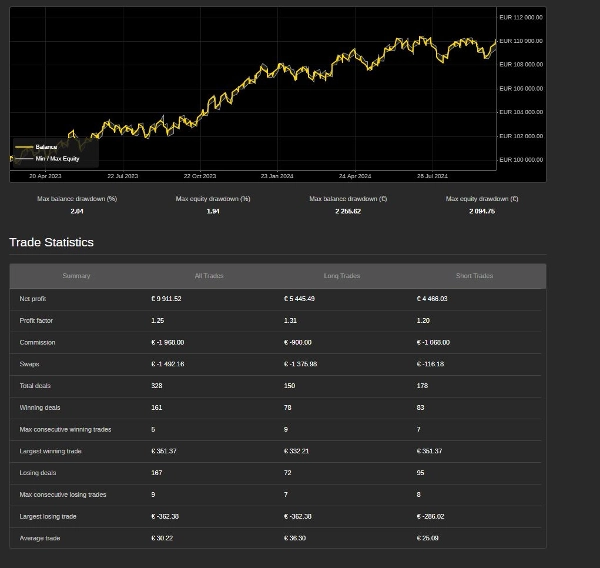Click the Average trade row label
600x568 pixels.
pyautogui.click(x=40, y=539)
